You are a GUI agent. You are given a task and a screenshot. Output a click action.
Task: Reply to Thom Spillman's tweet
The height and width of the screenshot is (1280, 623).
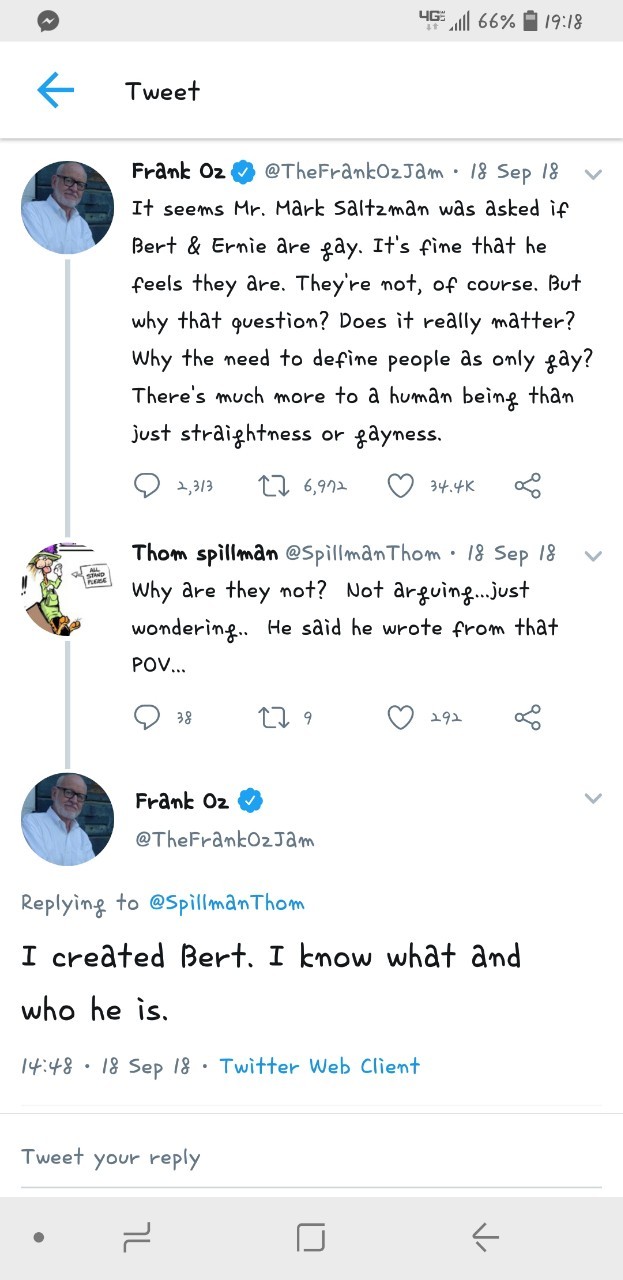tap(146, 717)
